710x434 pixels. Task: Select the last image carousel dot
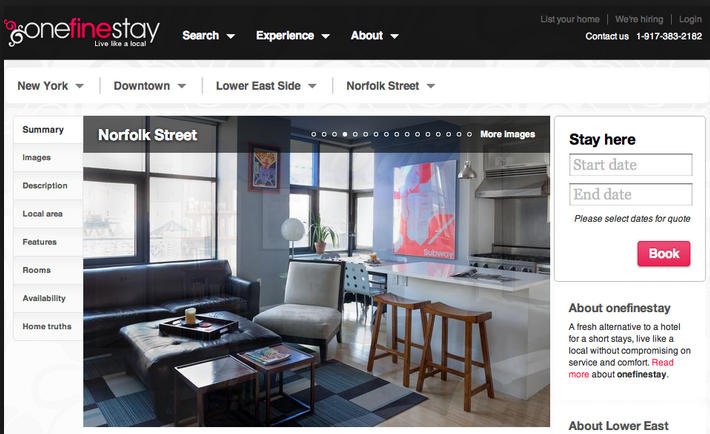coord(470,134)
